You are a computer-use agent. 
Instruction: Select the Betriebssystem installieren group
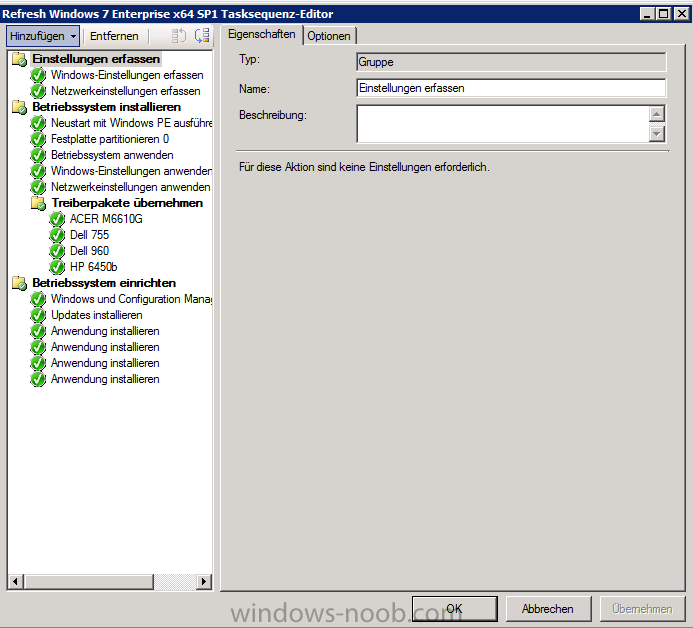click(x=107, y=107)
